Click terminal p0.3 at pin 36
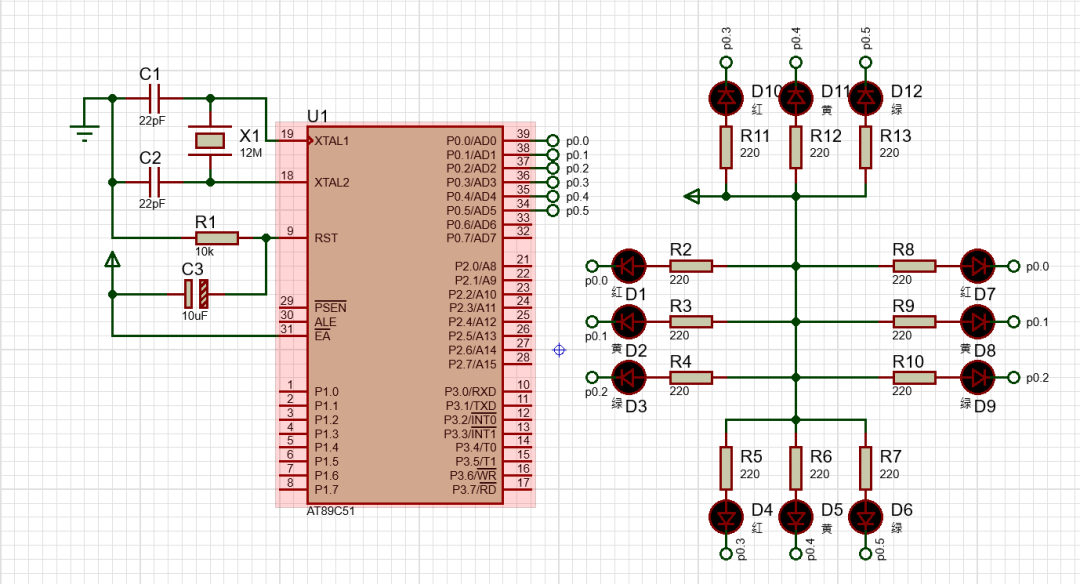 pos(552,182)
